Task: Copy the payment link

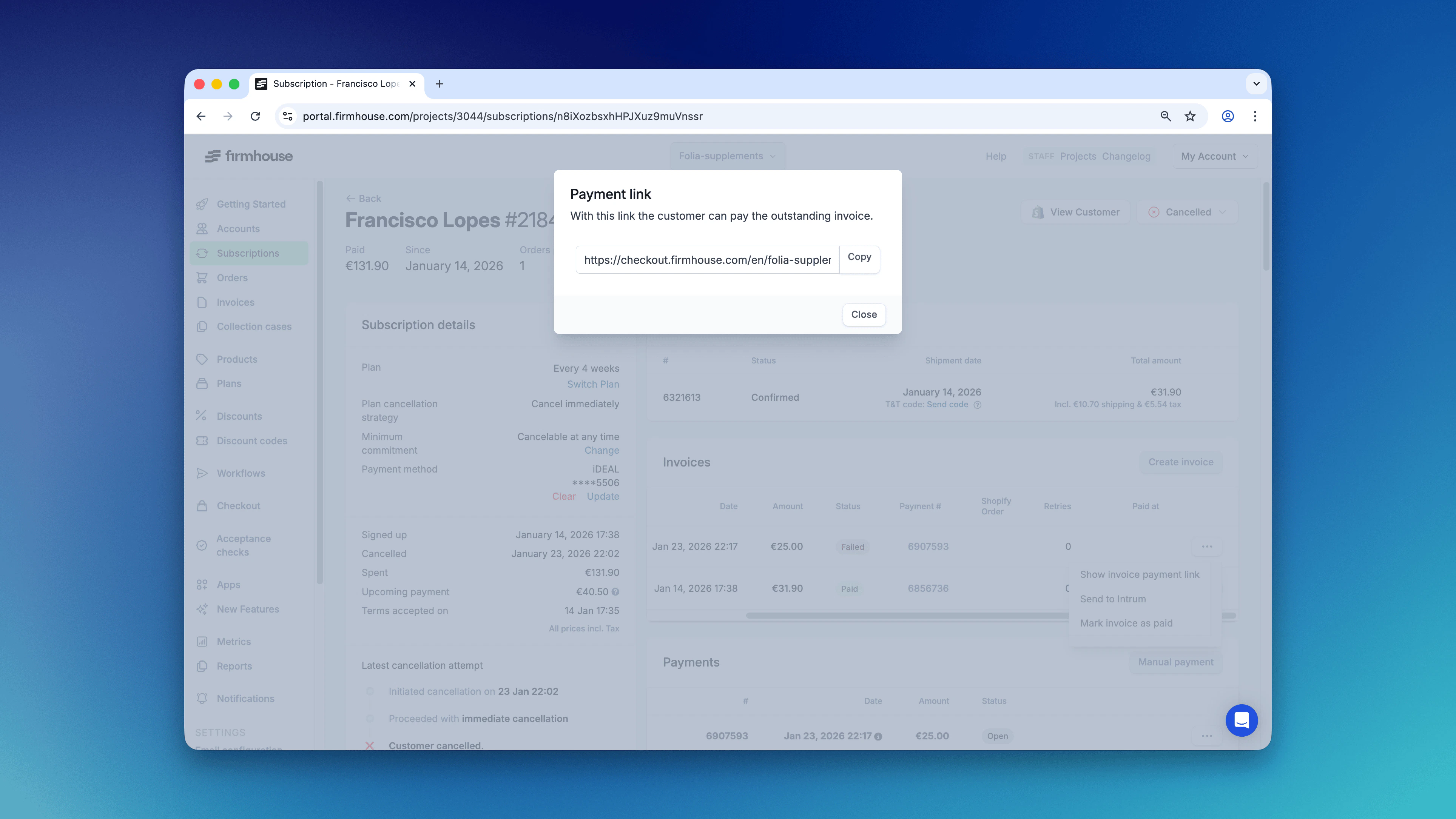Action: coord(859,258)
